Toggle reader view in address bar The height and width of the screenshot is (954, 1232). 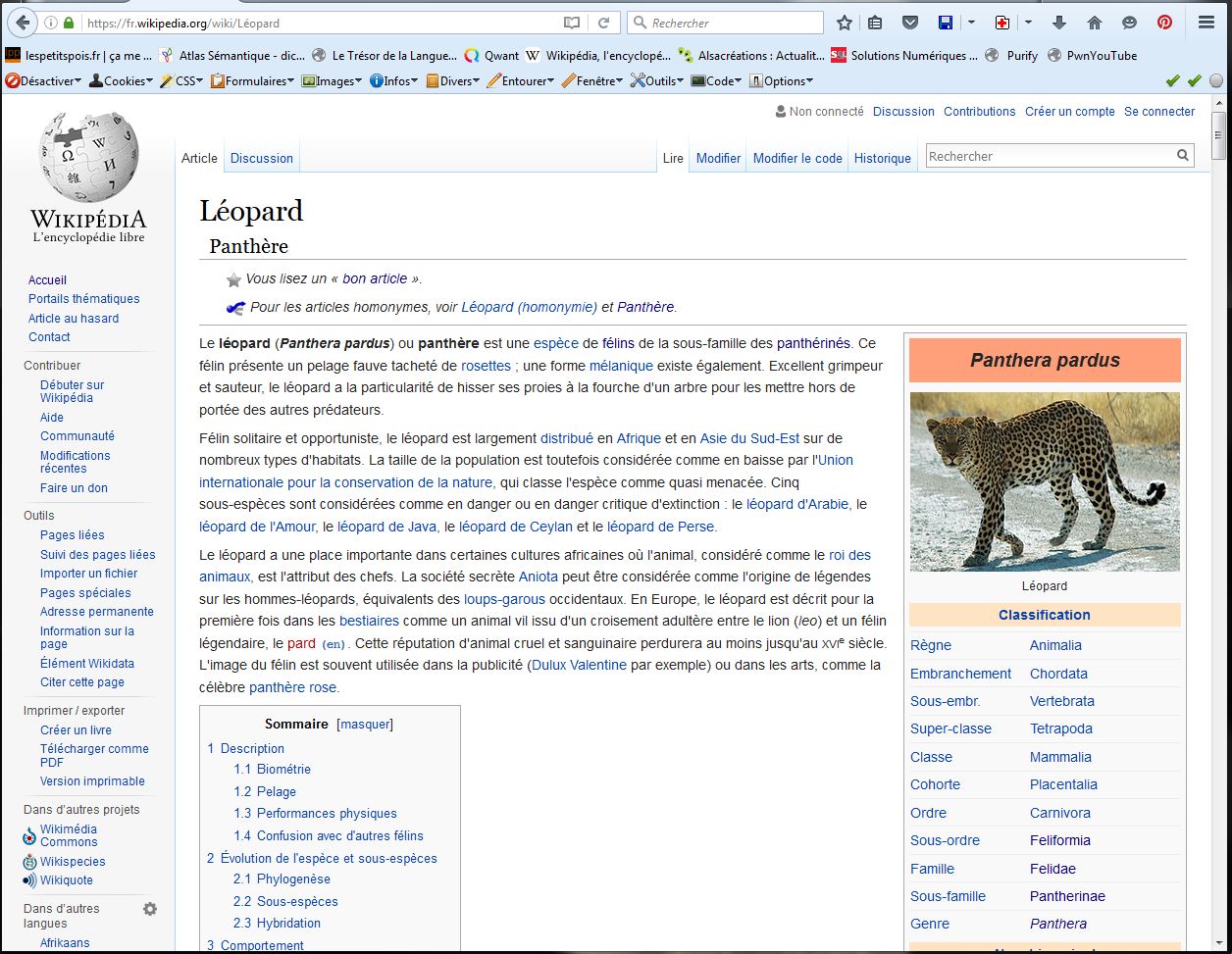572,23
